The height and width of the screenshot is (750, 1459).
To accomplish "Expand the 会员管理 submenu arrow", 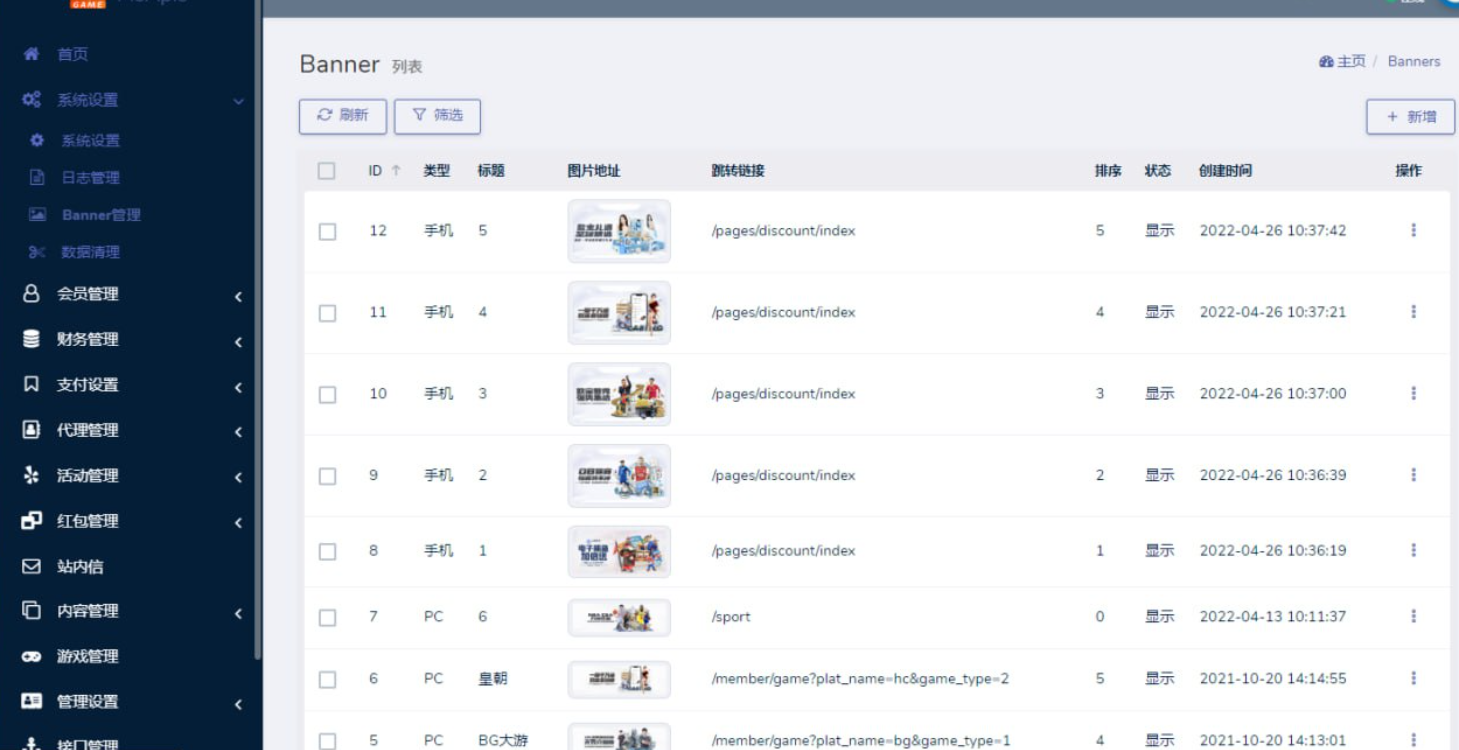I will point(238,296).
